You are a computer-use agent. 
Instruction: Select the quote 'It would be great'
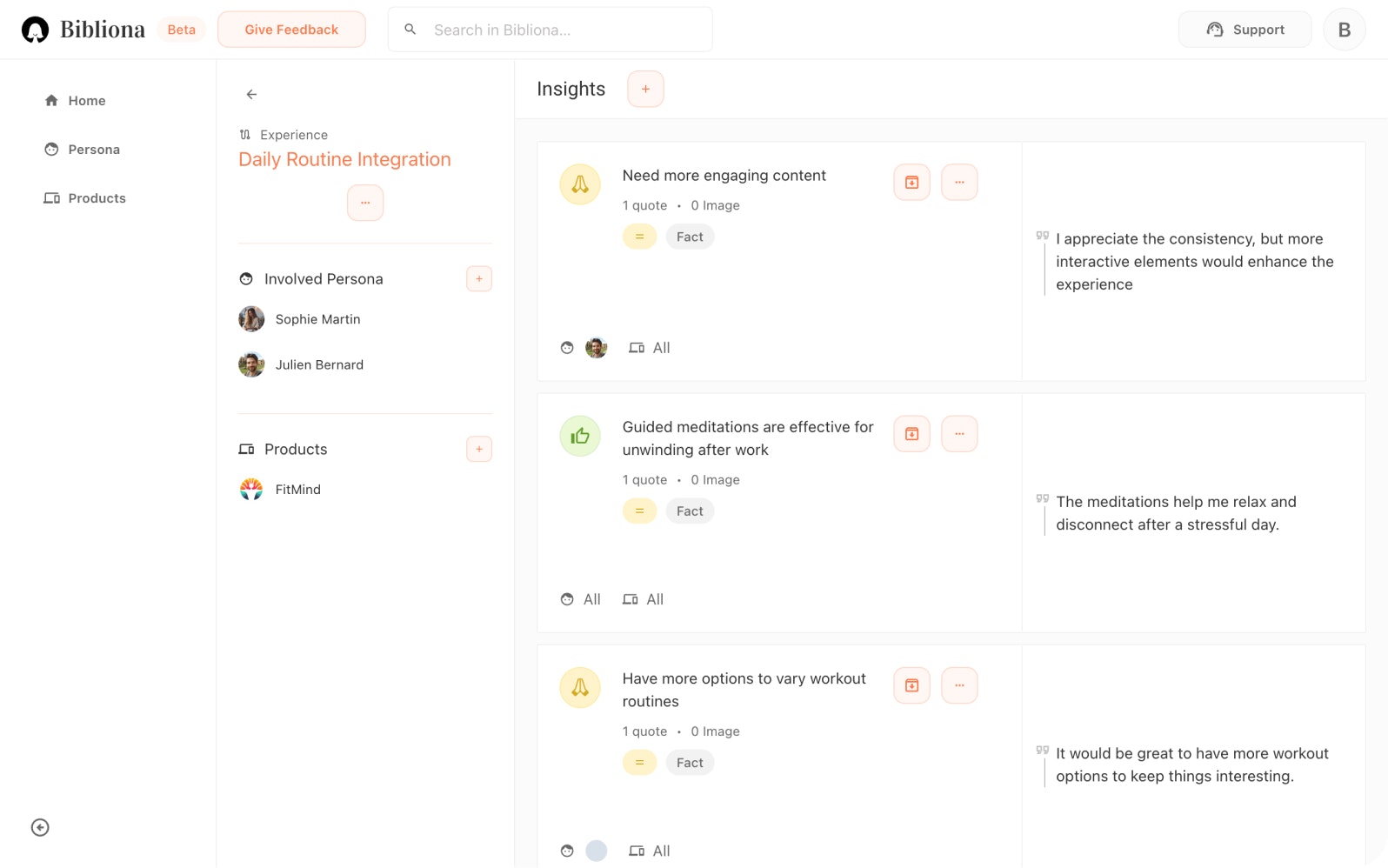(1192, 765)
